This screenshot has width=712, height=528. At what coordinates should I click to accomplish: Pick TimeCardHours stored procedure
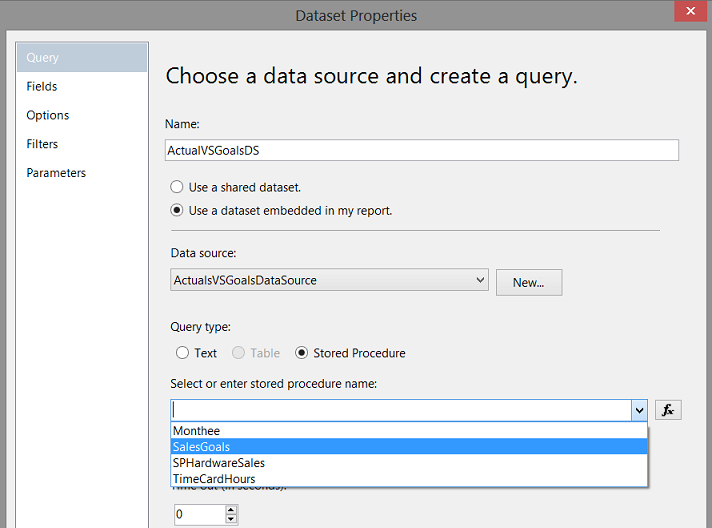pyautogui.click(x=213, y=479)
